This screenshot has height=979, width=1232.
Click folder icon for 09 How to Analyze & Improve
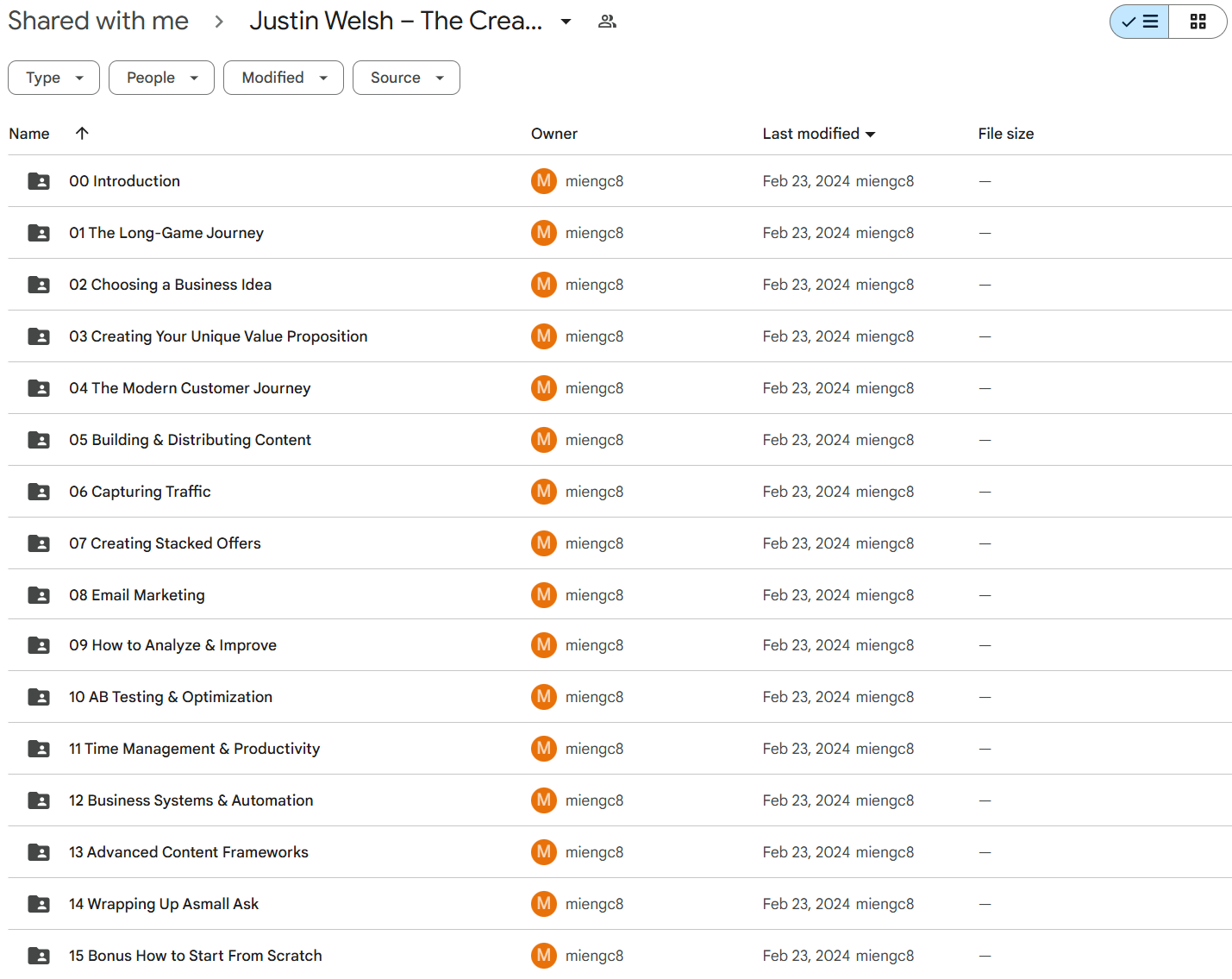[x=39, y=645]
